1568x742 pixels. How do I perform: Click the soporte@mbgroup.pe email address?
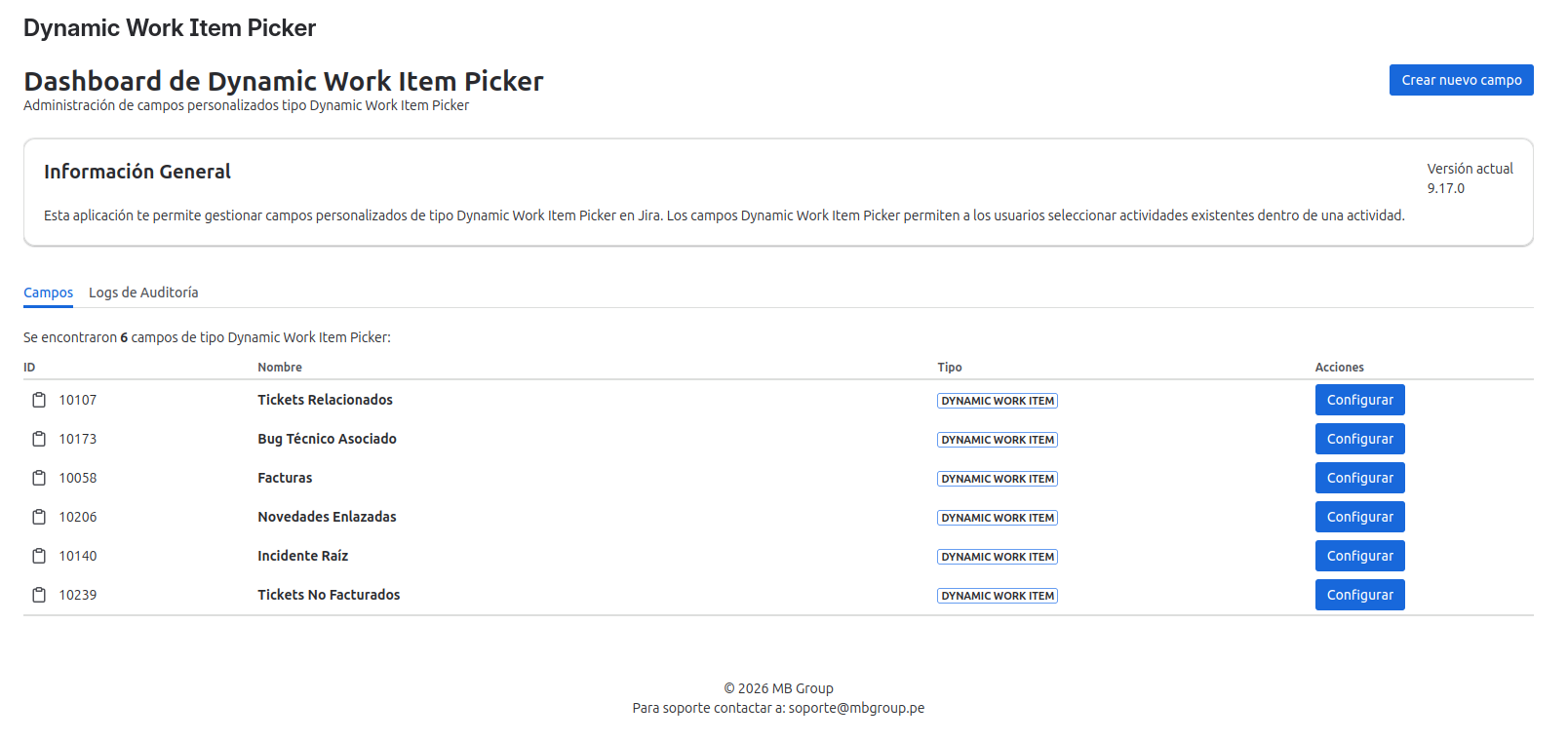click(x=856, y=708)
